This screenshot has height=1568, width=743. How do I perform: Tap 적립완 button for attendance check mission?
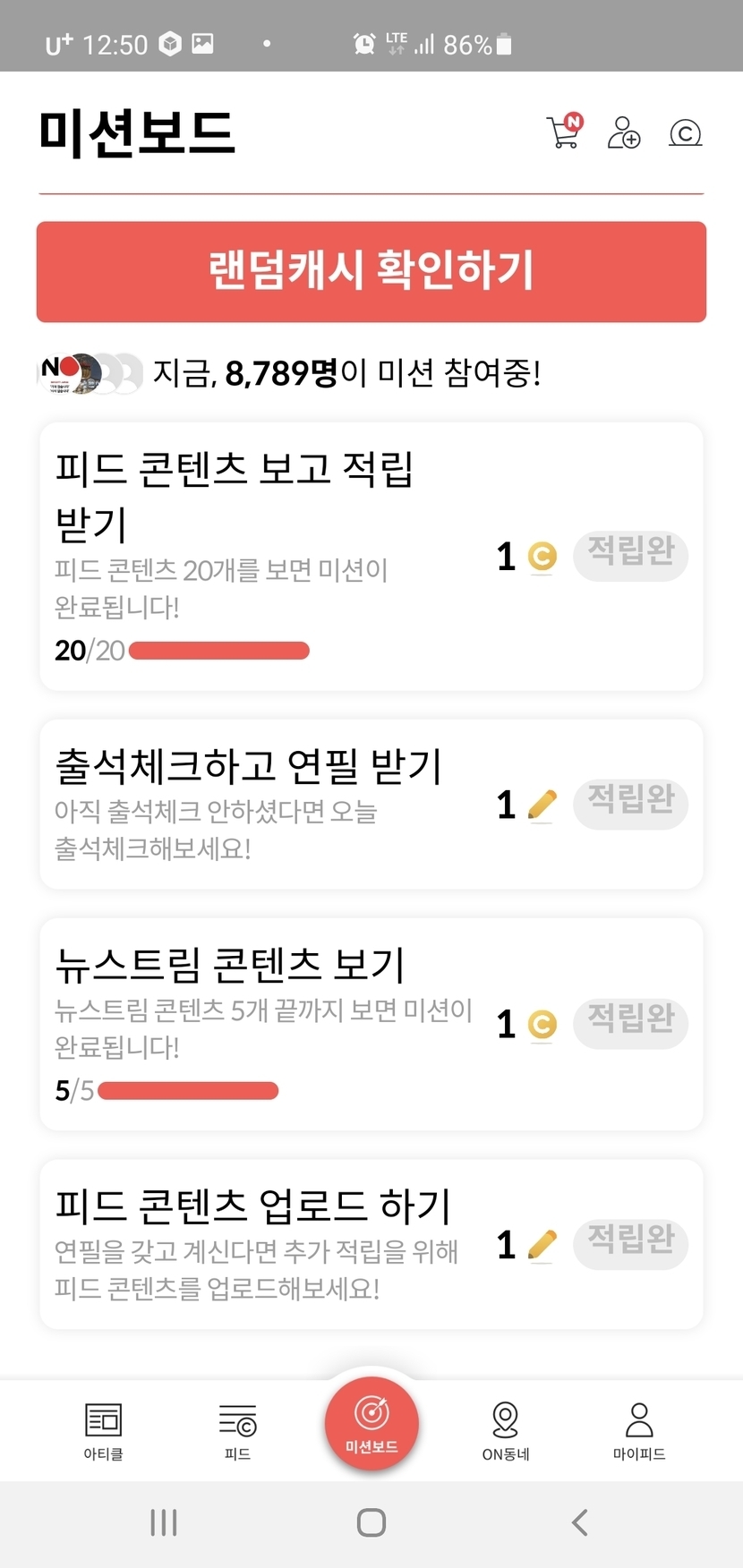[630, 803]
